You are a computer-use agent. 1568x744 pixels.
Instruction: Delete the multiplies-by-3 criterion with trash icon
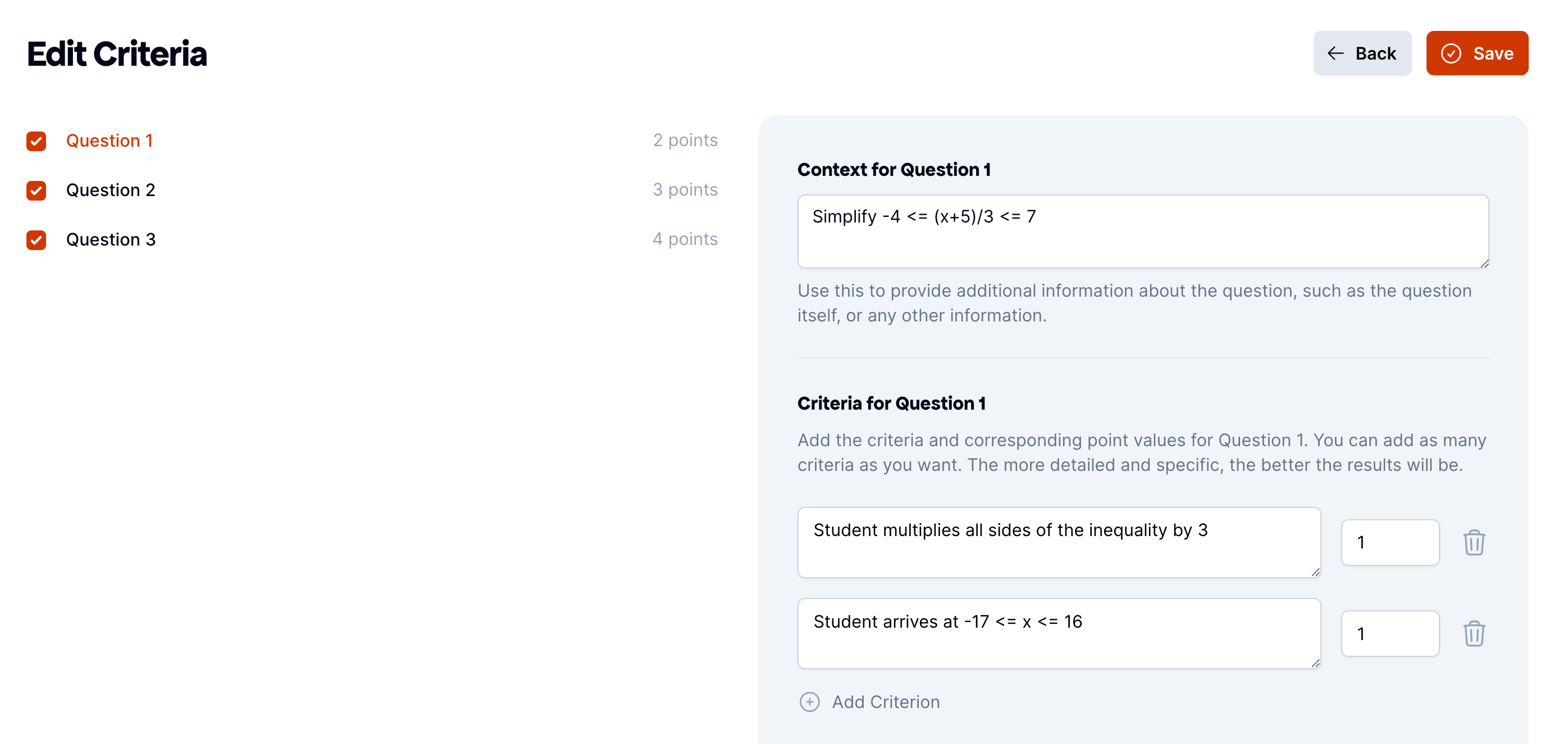tap(1474, 542)
